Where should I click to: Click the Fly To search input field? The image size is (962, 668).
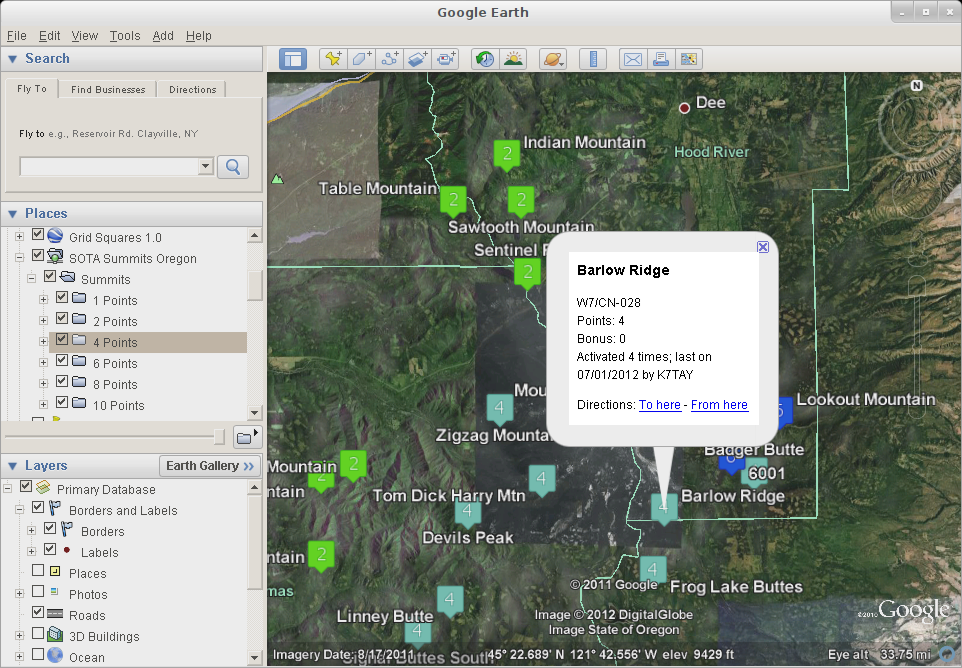tap(110, 166)
